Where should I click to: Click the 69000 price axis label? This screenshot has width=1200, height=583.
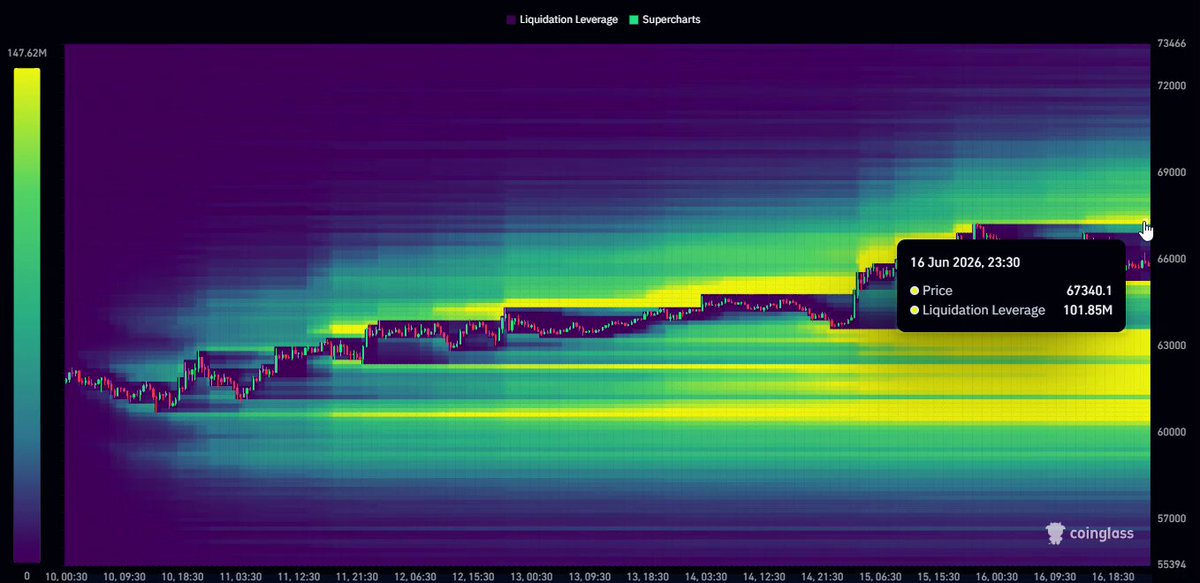[1172, 173]
